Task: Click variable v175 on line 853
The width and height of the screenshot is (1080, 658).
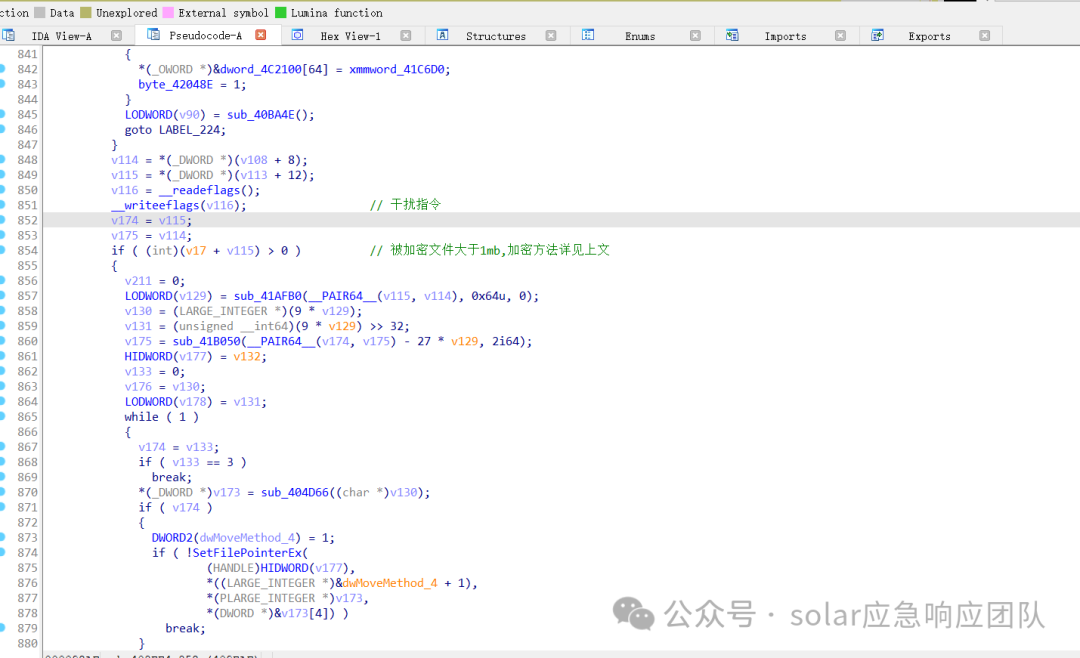Action: 124,236
